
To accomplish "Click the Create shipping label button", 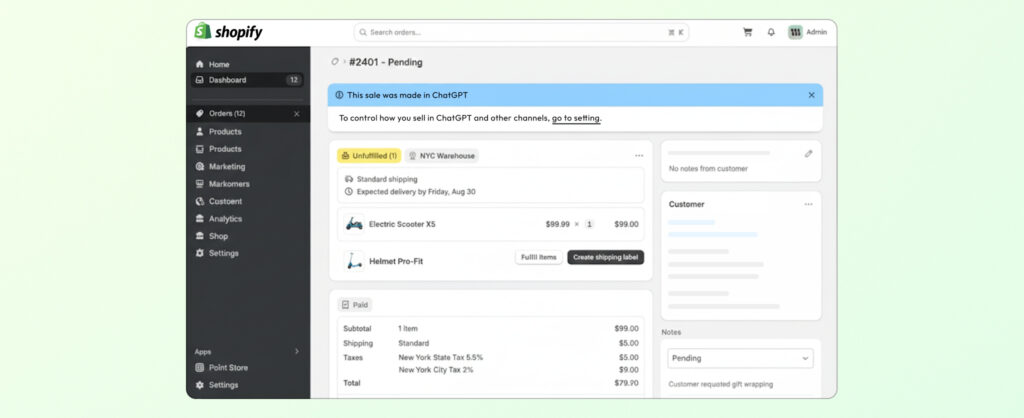I will point(605,257).
